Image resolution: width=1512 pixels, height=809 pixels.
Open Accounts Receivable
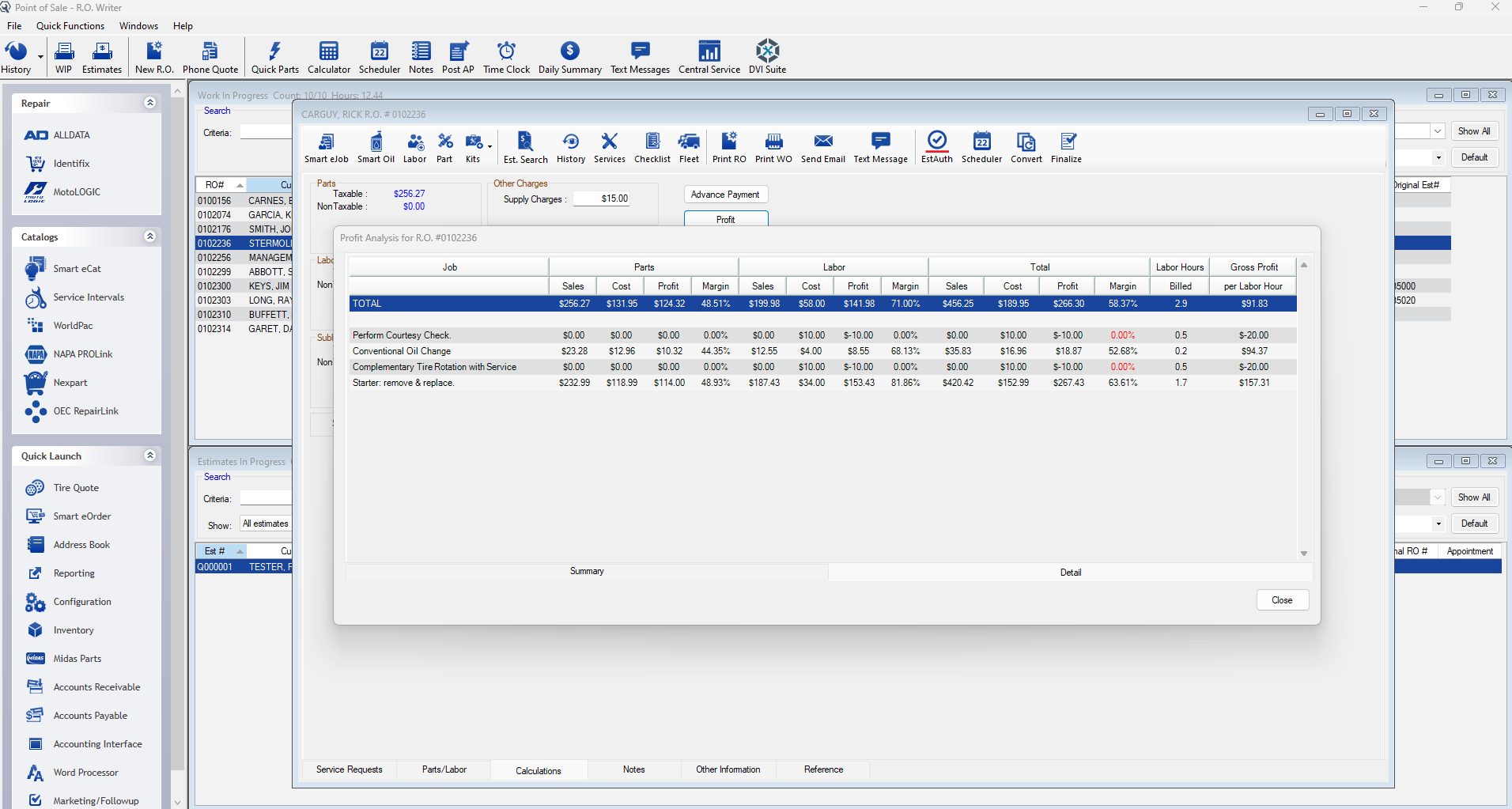pos(96,686)
